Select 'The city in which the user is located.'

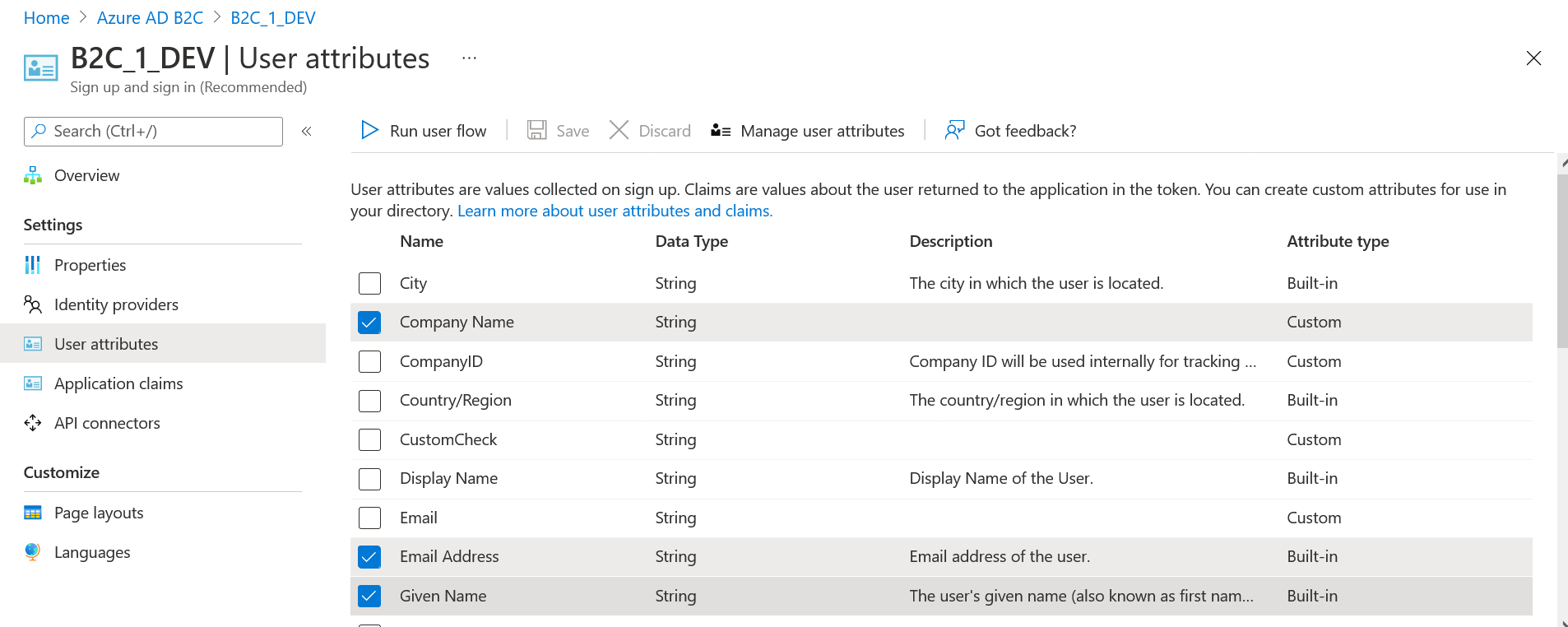coord(1037,283)
